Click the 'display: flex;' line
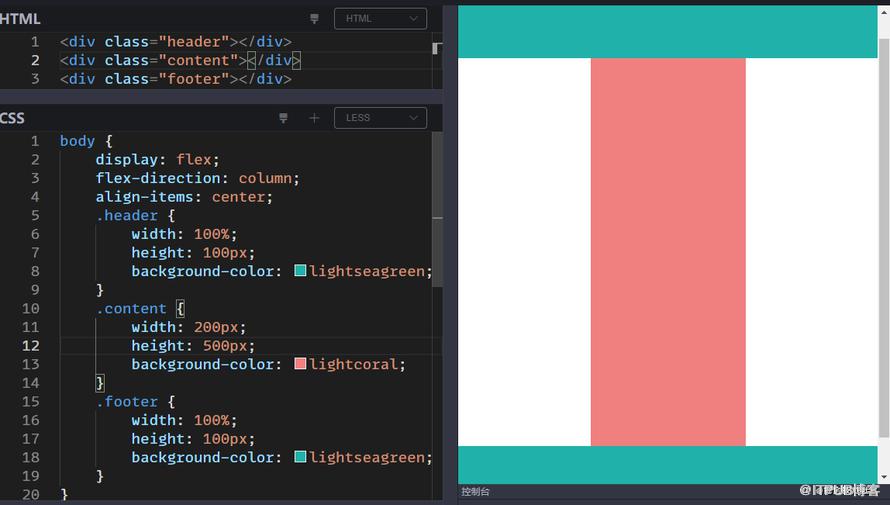 point(157,159)
